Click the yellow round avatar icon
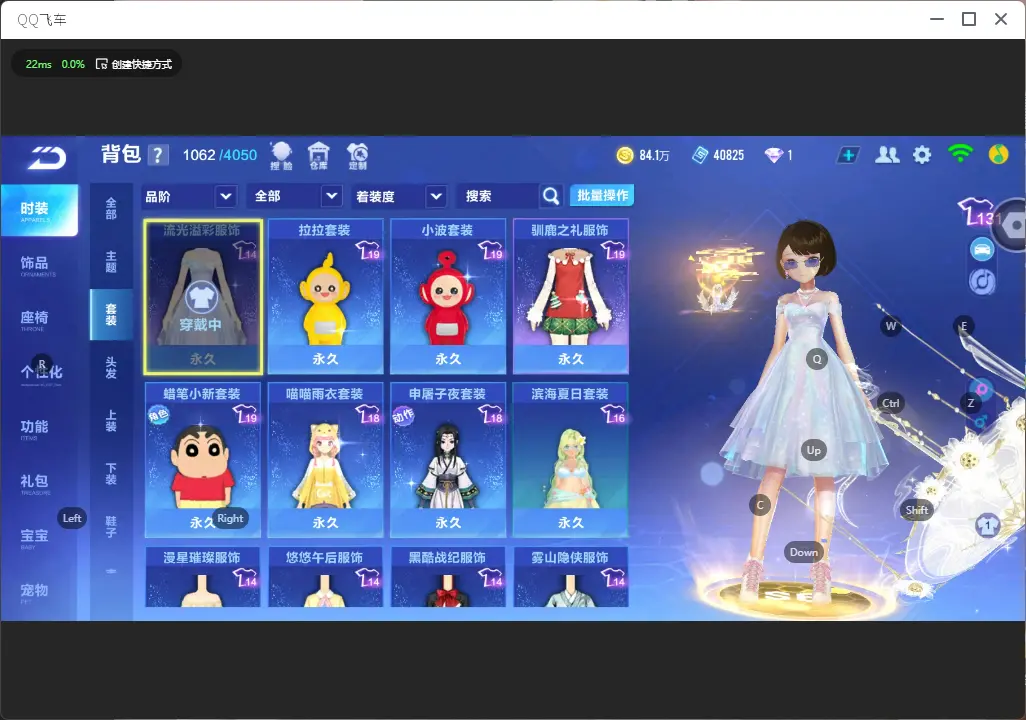The width and height of the screenshot is (1026, 720). (x=998, y=154)
